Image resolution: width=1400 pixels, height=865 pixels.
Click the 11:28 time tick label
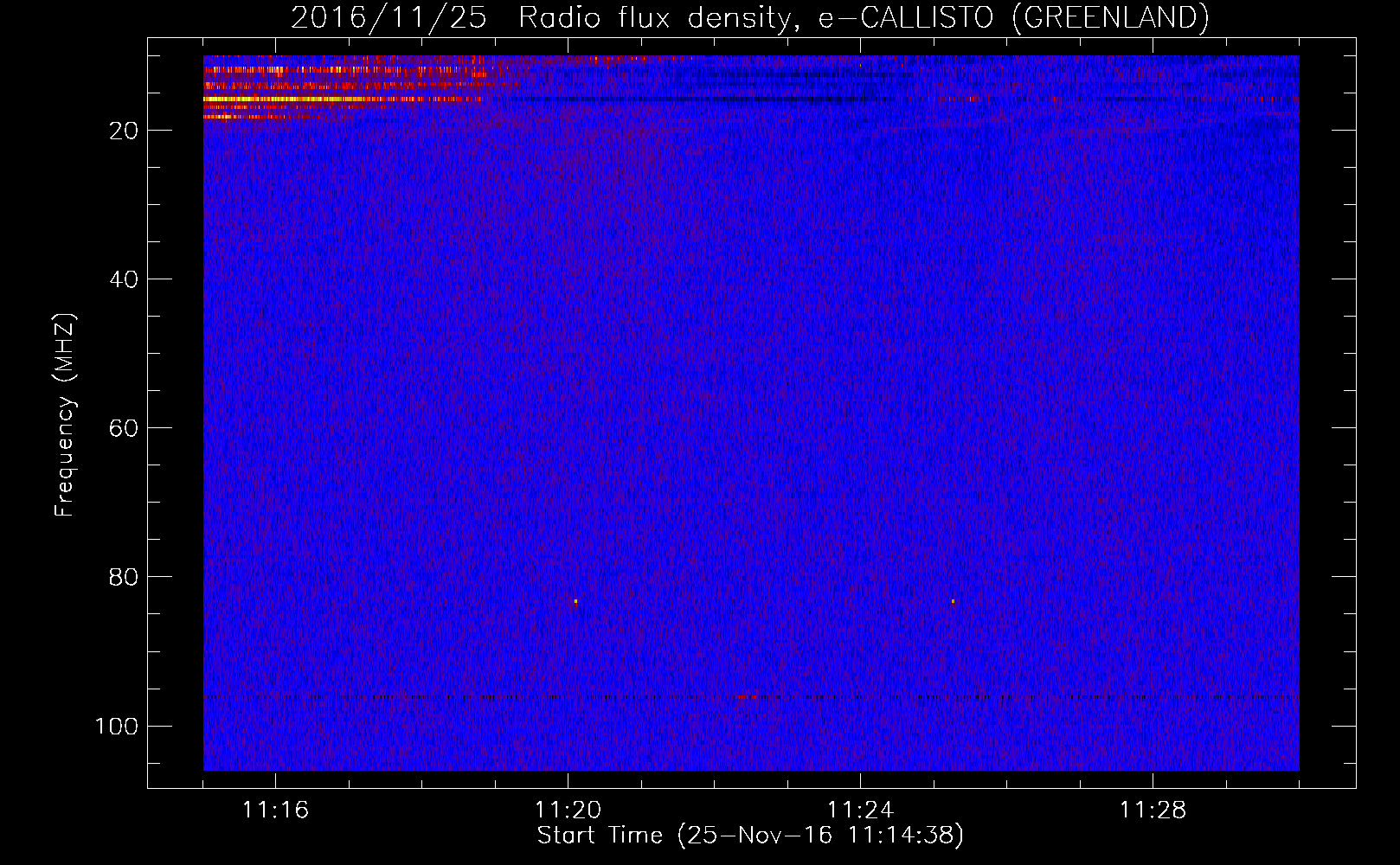(x=1153, y=811)
